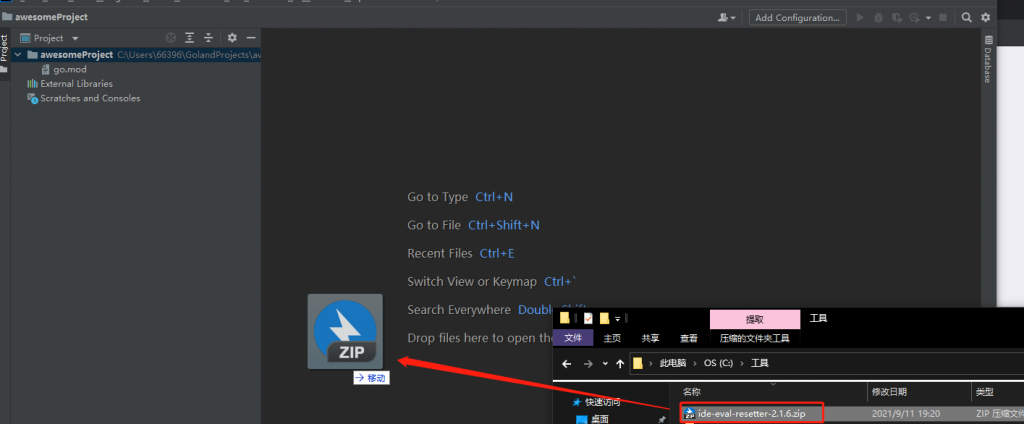
Task: Click Explorer up-one-level arrow
Action: click(620, 363)
